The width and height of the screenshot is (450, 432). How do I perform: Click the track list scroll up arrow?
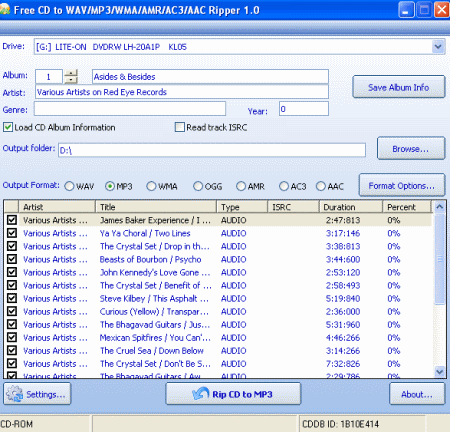click(x=440, y=207)
